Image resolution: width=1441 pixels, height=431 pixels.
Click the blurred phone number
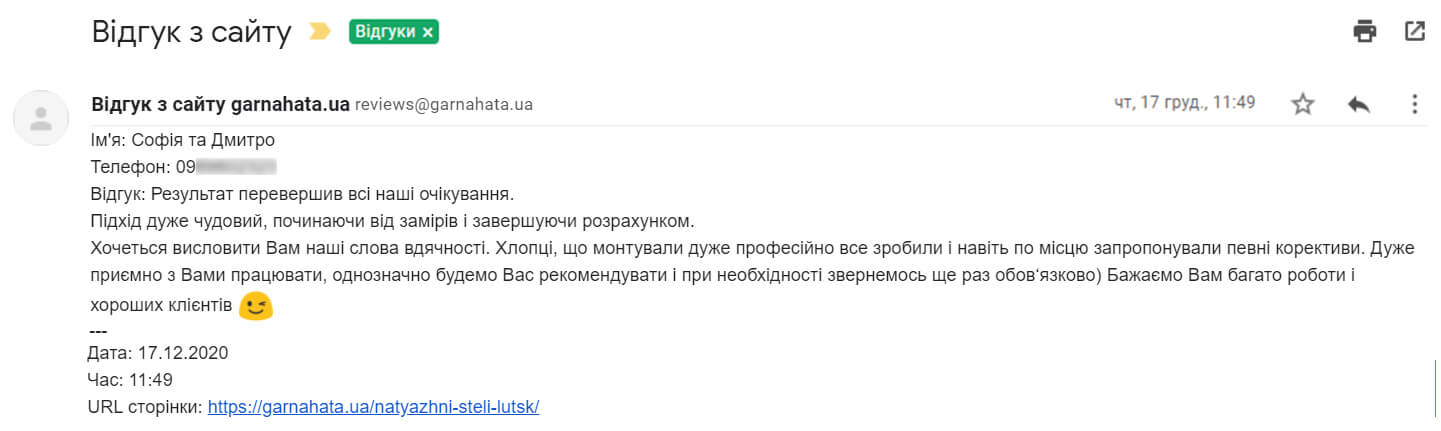pos(235,167)
